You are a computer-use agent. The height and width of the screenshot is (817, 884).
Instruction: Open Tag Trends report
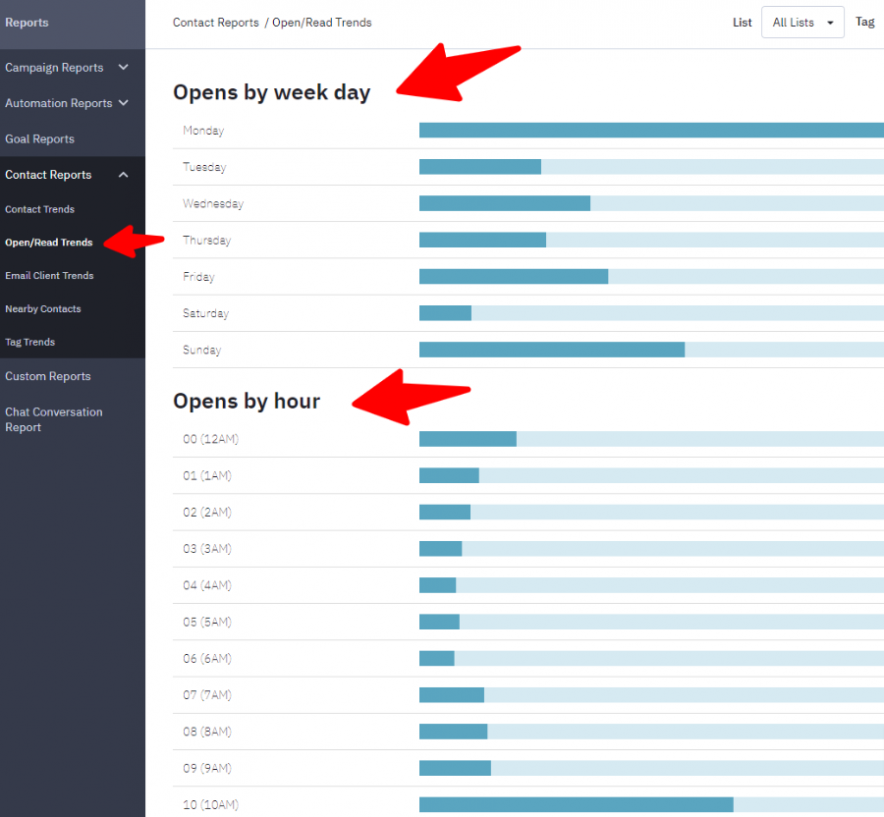(x=30, y=342)
